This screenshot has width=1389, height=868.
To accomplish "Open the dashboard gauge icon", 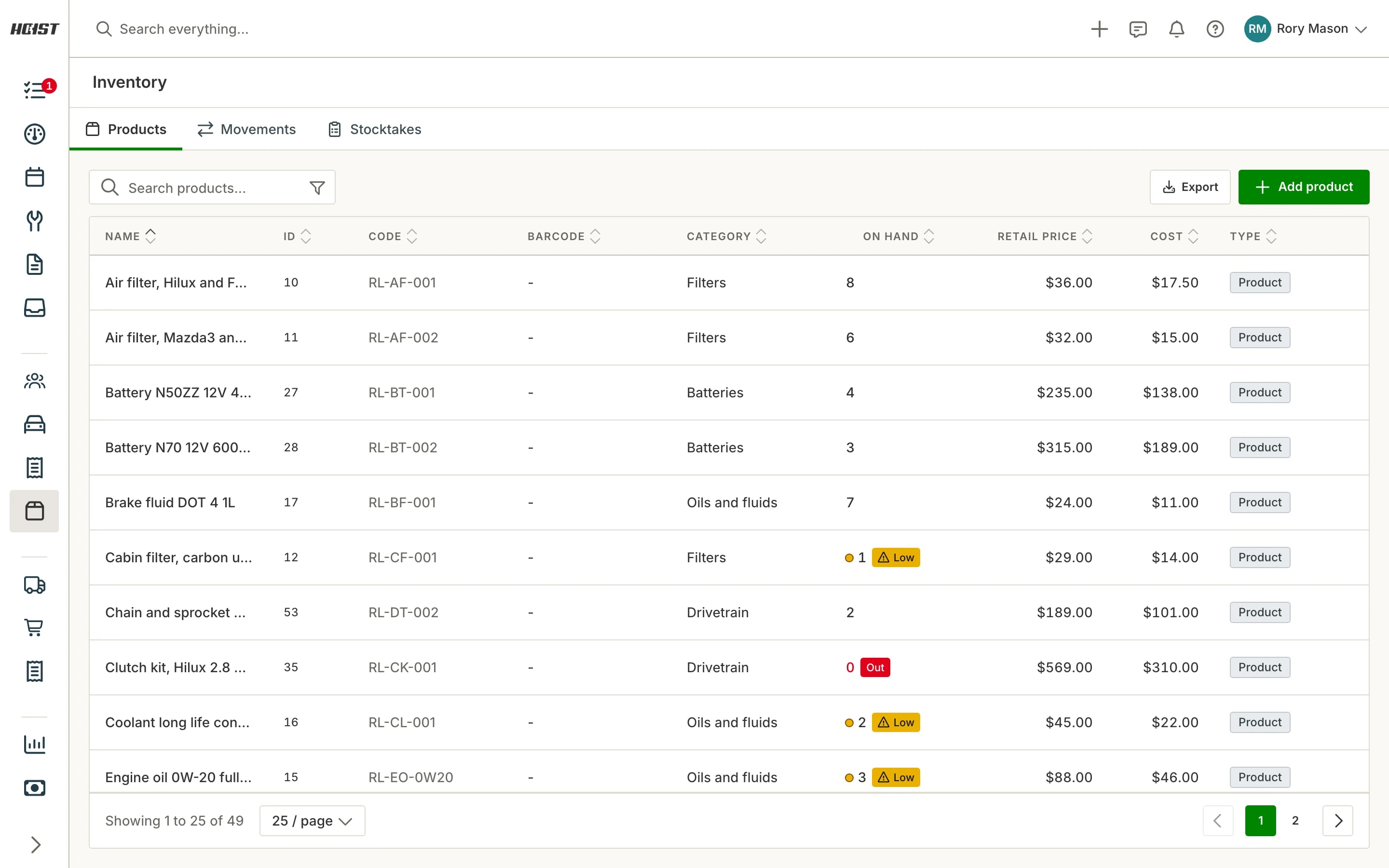I will coord(34,134).
